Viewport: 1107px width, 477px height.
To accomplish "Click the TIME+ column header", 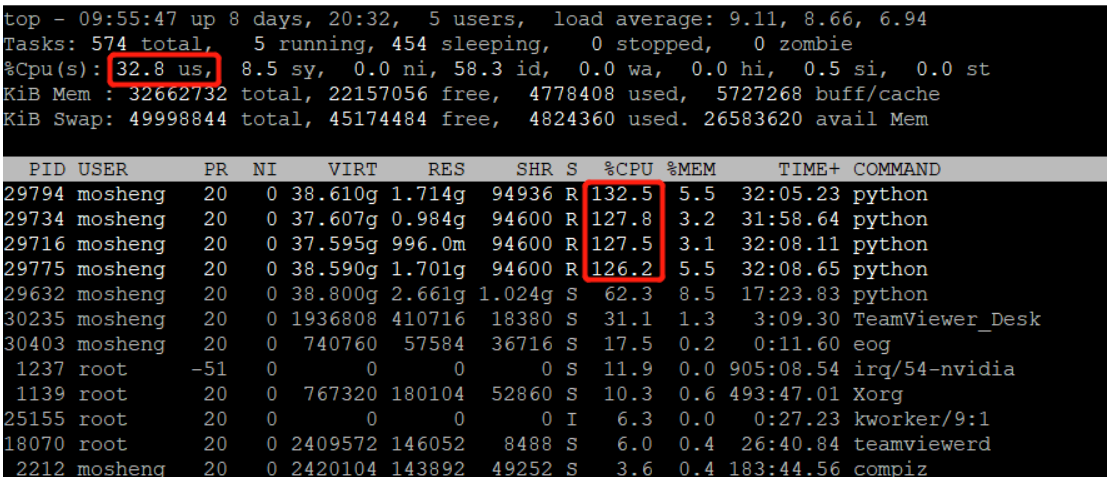I will (810, 169).
